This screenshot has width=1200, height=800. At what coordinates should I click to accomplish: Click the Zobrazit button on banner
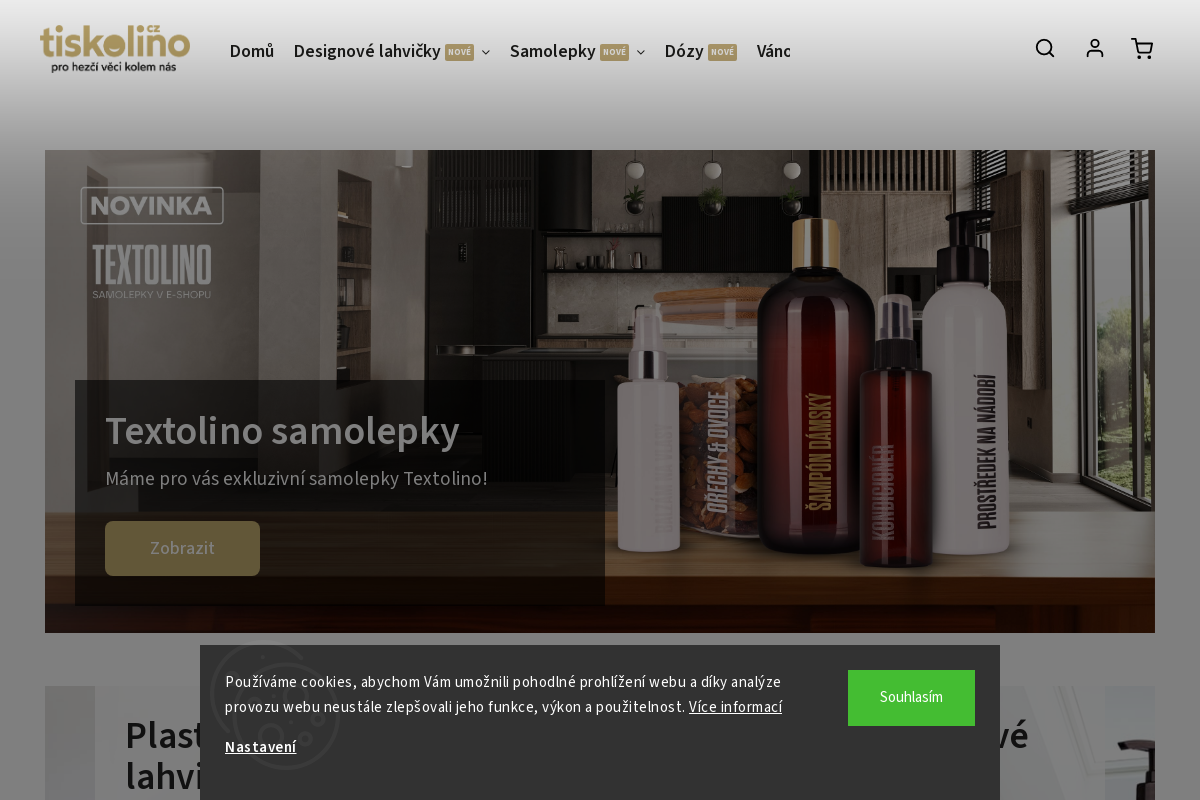click(182, 548)
